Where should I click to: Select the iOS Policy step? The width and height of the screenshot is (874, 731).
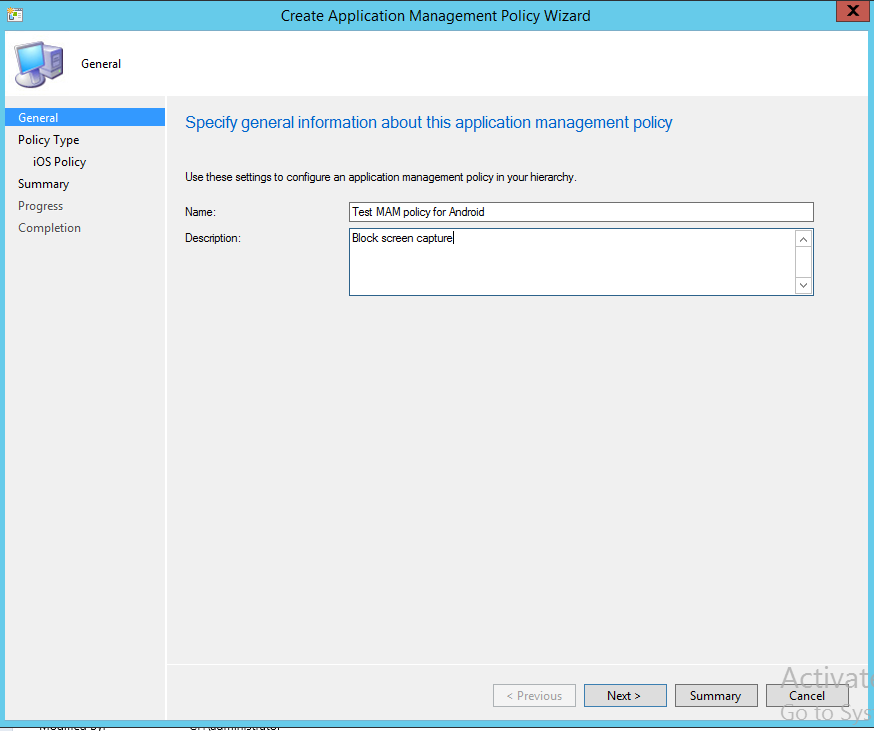(x=59, y=161)
